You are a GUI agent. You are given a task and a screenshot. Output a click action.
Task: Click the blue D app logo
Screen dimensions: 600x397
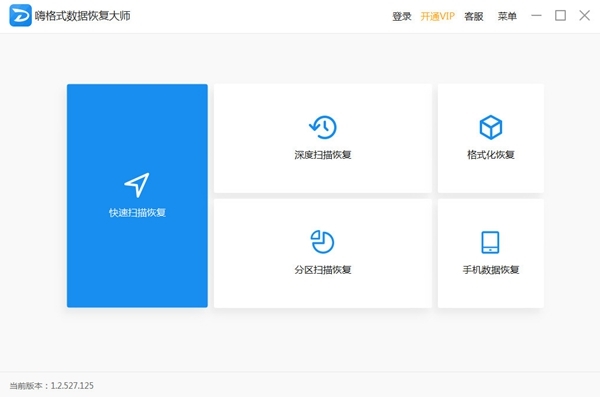(x=20, y=15)
